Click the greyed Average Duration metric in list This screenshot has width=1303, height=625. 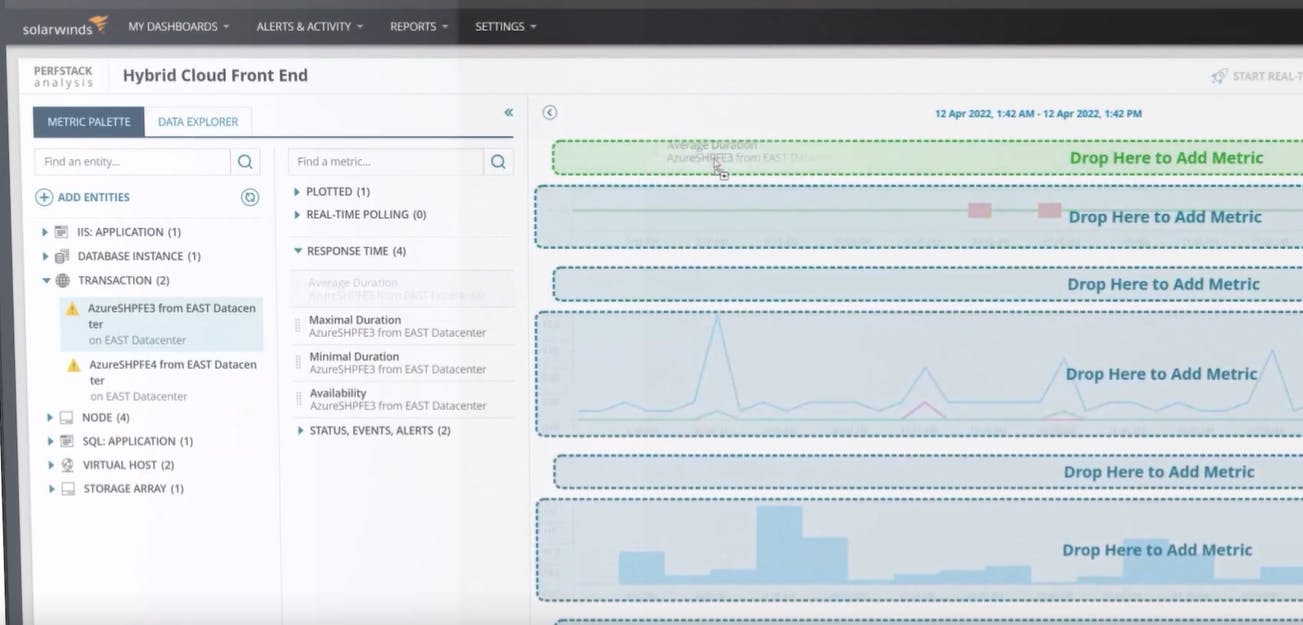pyautogui.click(x=402, y=289)
